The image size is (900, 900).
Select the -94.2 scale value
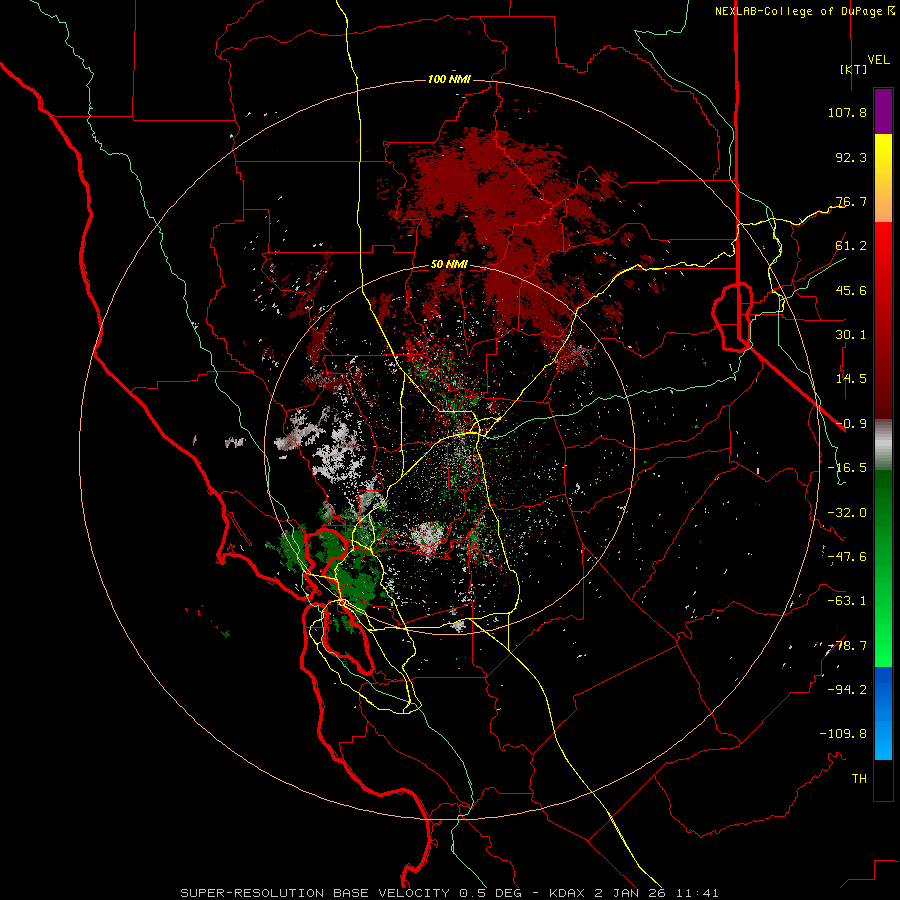coord(847,690)
